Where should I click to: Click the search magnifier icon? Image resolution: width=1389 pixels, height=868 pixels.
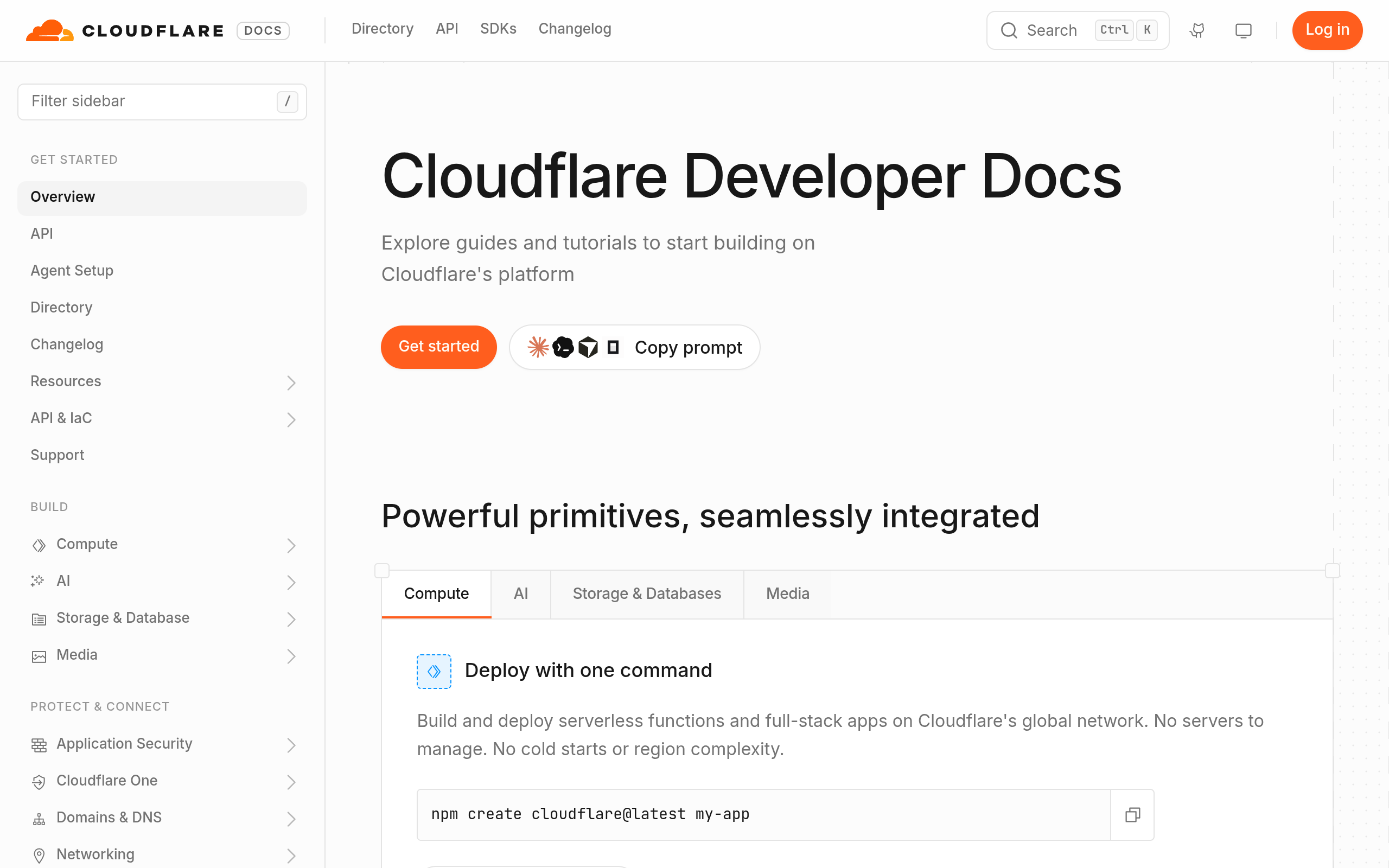(1009, 30)
